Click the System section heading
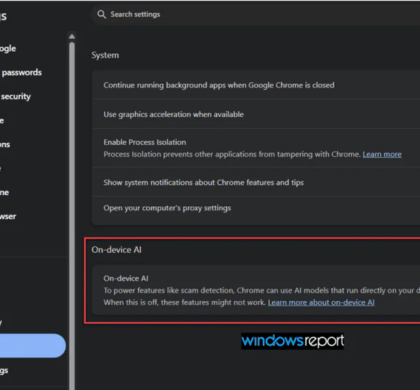 105,55
